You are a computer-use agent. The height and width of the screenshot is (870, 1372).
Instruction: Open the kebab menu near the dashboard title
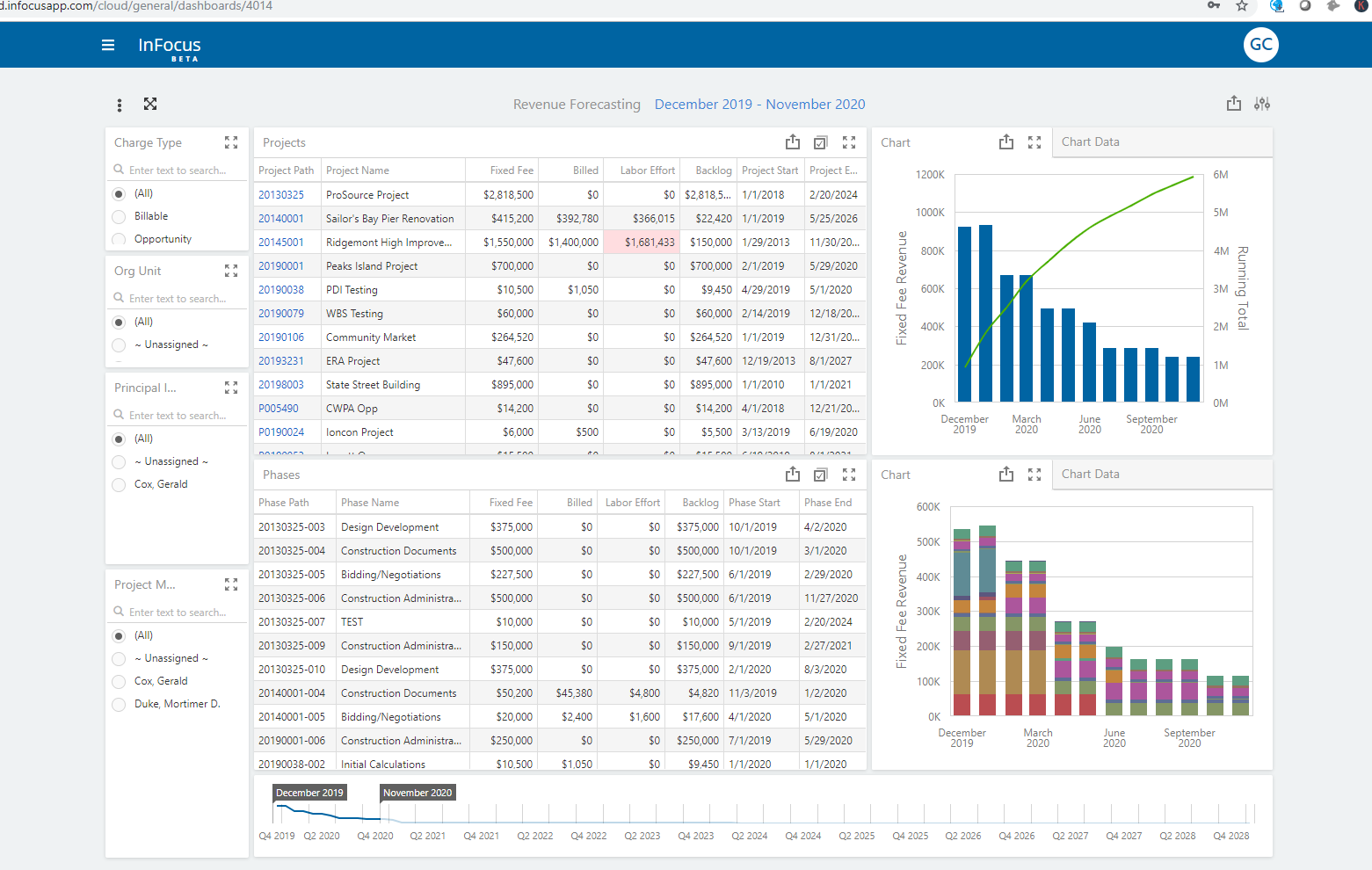click(119, 104)
